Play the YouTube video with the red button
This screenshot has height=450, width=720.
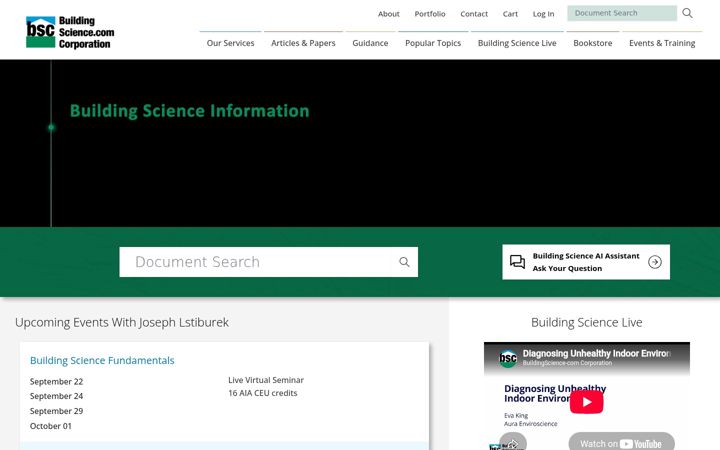[x=586, y=402]
